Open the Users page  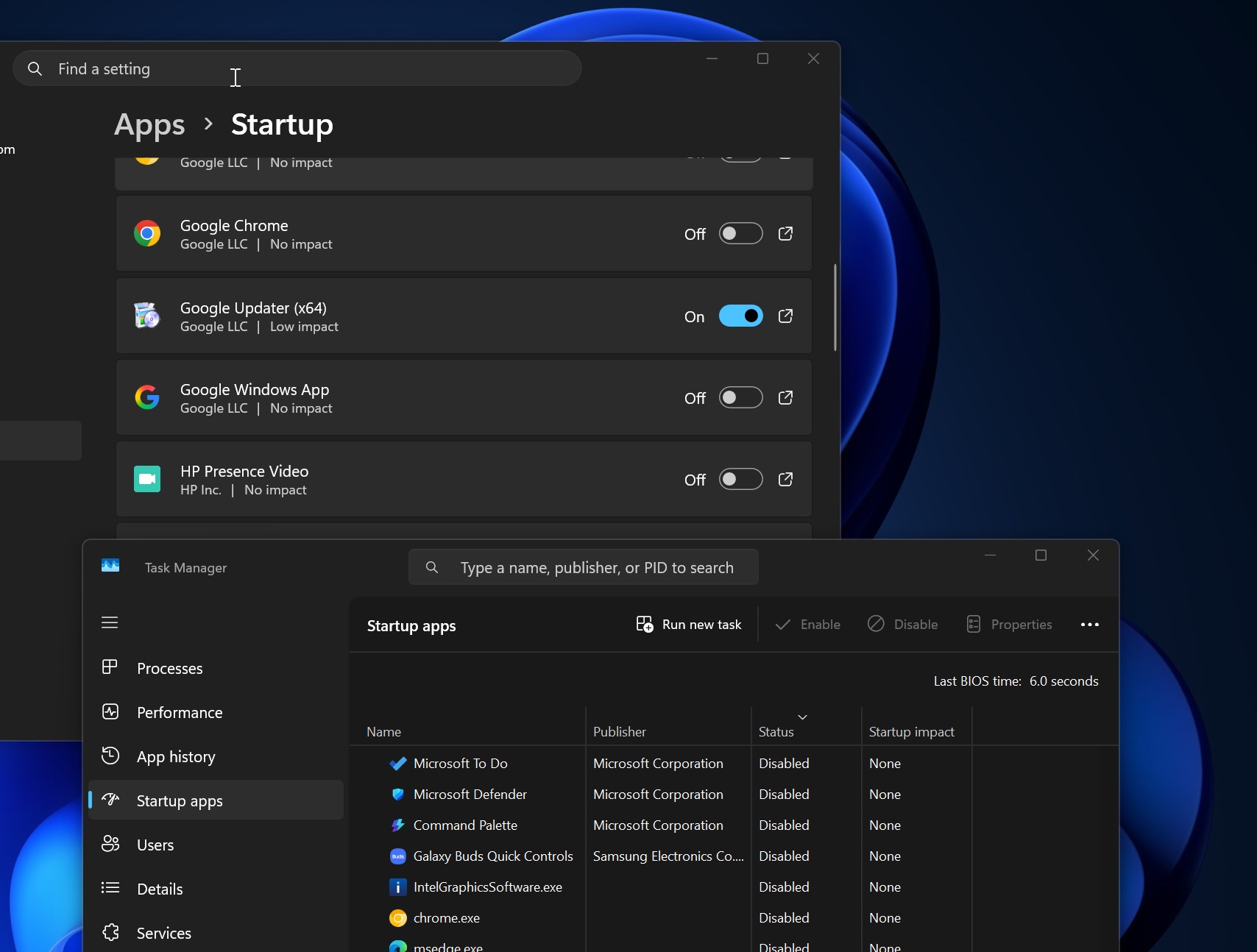(216, 845)
